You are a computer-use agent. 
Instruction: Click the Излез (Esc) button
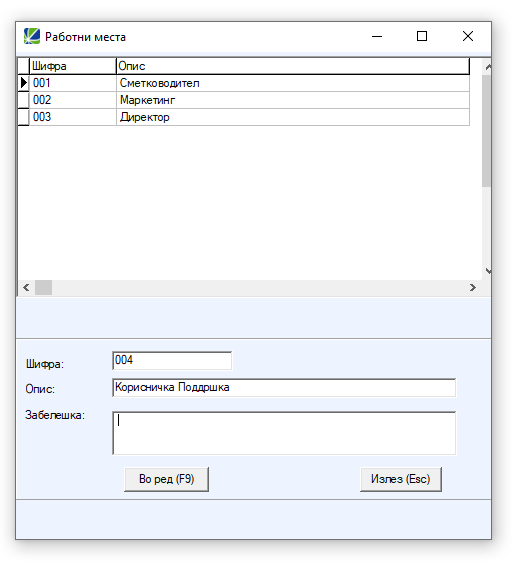tap(401, 479)
